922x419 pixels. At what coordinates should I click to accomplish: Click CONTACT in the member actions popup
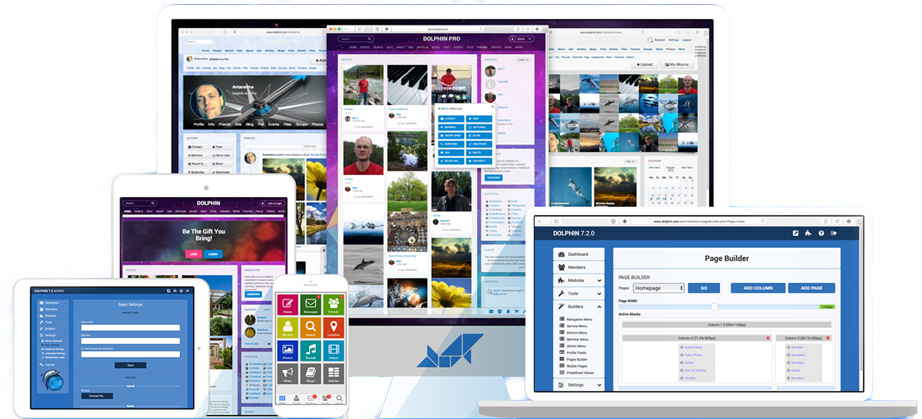click(x=451, y=119)
